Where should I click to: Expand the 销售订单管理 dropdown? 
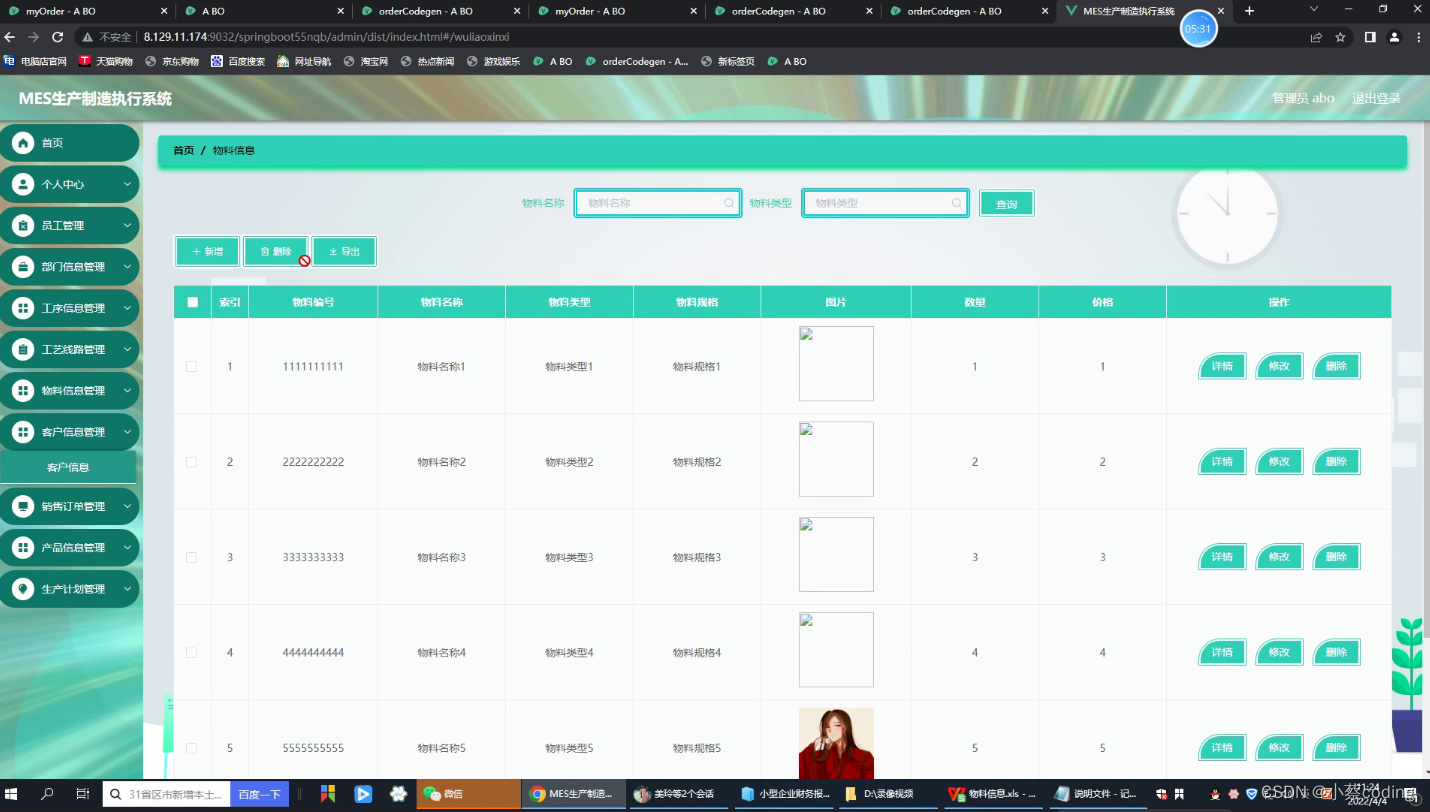tap(128, 507)
